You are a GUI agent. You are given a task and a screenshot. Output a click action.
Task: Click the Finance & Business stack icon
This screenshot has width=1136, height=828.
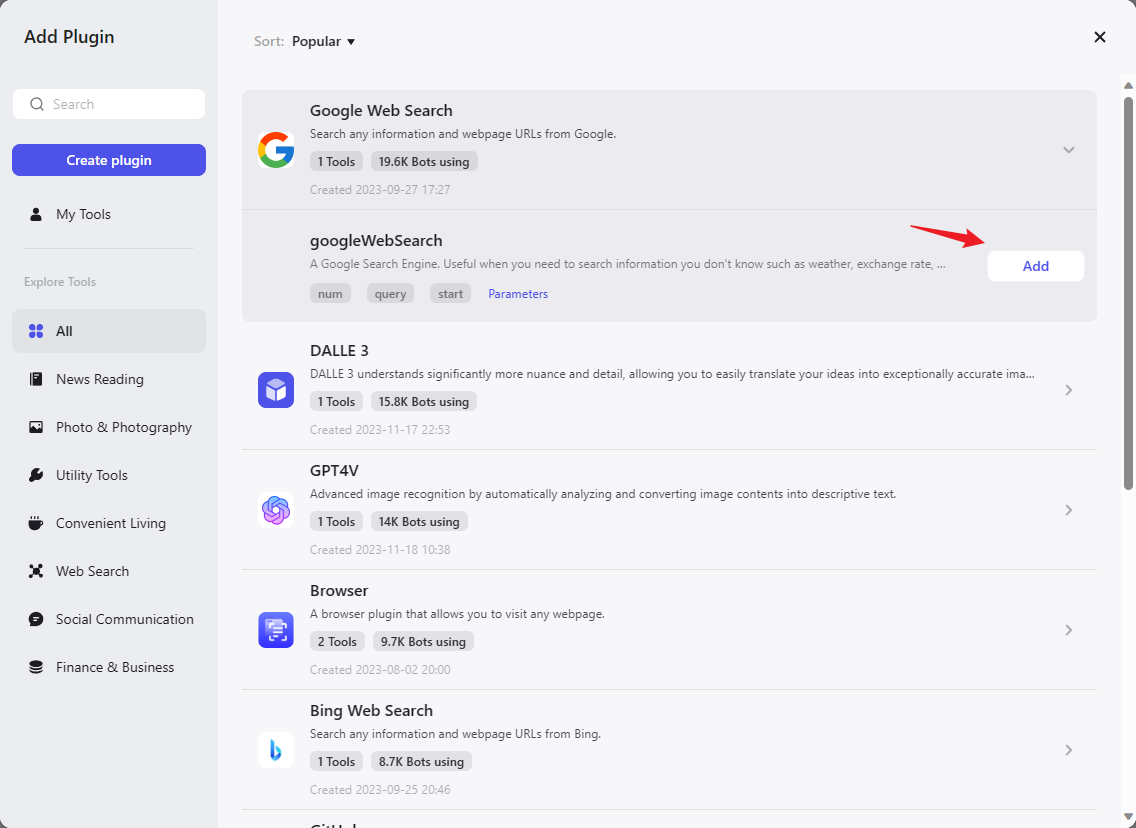pos(36,667)
